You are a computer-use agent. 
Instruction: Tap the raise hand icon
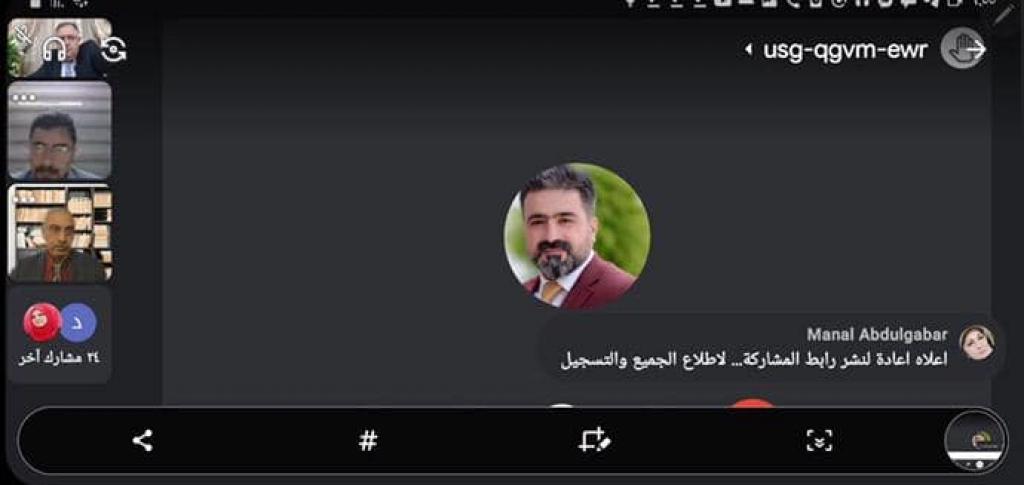963,48
